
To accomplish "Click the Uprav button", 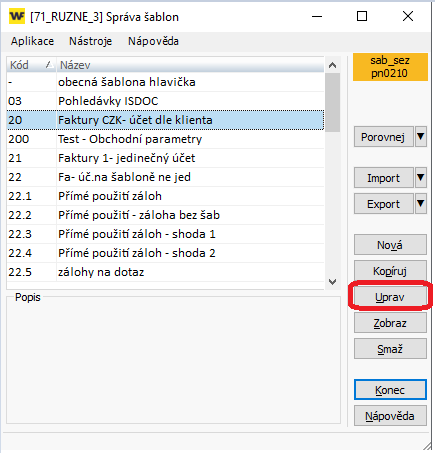I will (390, 297).
